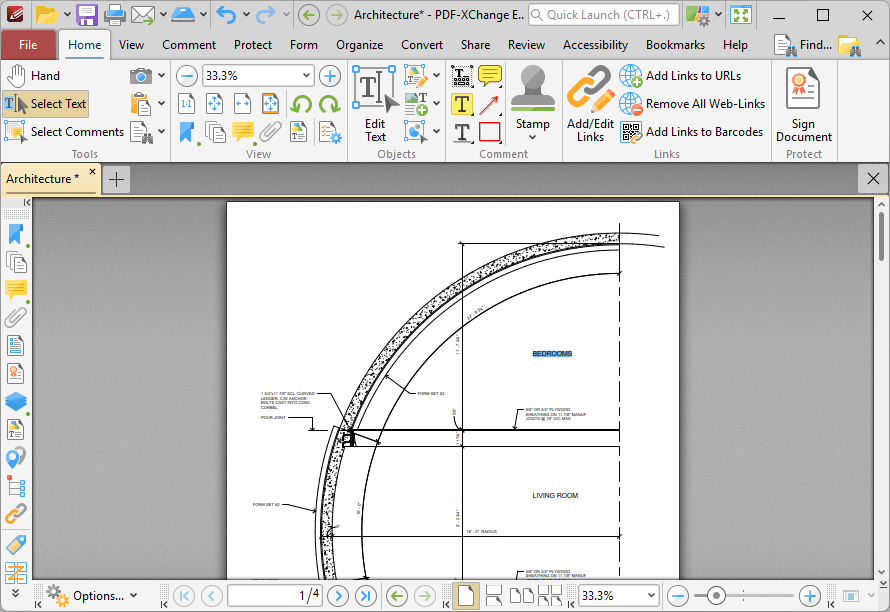The width and height of the screenshot is (890, 612).
Task: Switch to the Comment ribbon tab
Action: pyautogui.click(x=189, y=45)
